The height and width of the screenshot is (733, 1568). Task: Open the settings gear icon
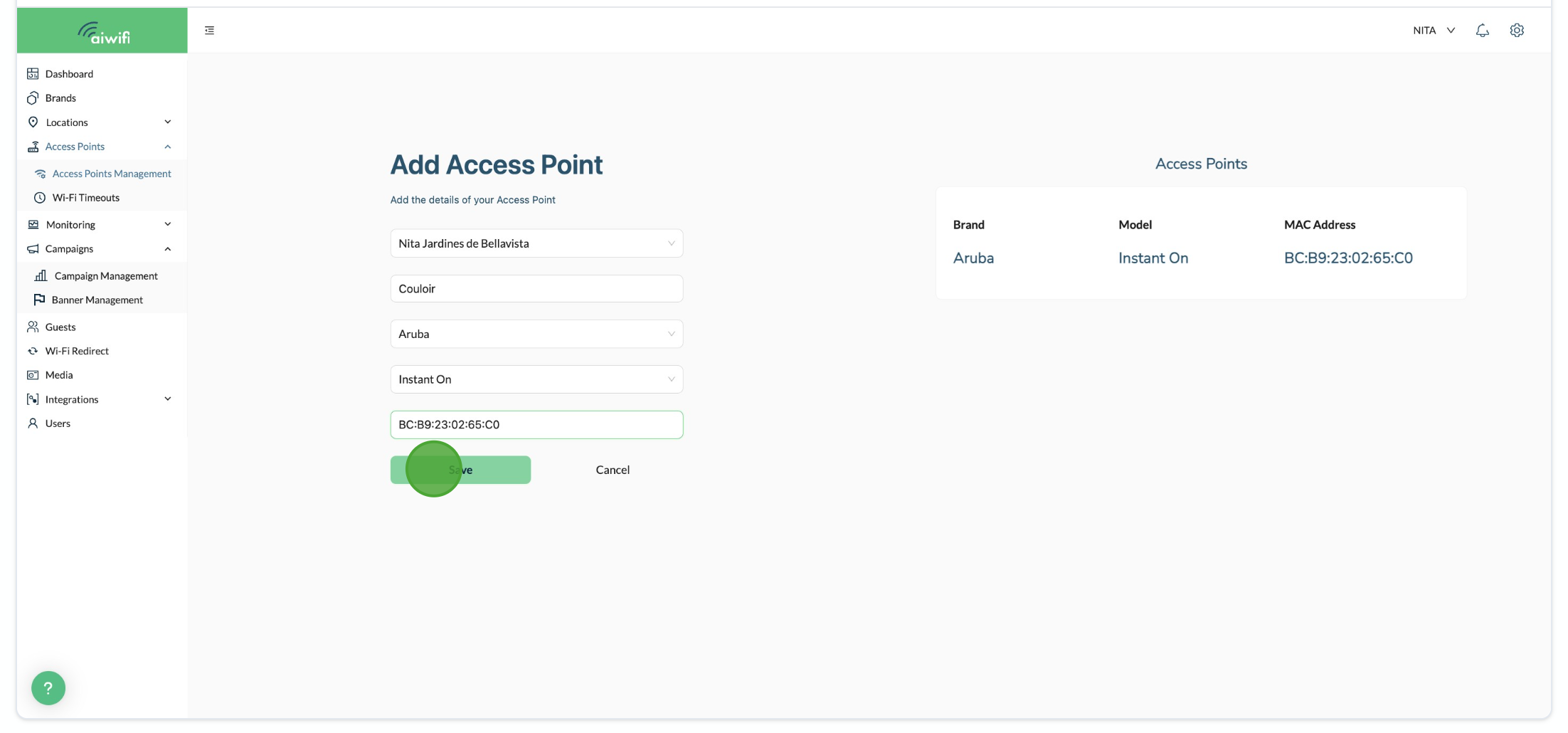1517,31
